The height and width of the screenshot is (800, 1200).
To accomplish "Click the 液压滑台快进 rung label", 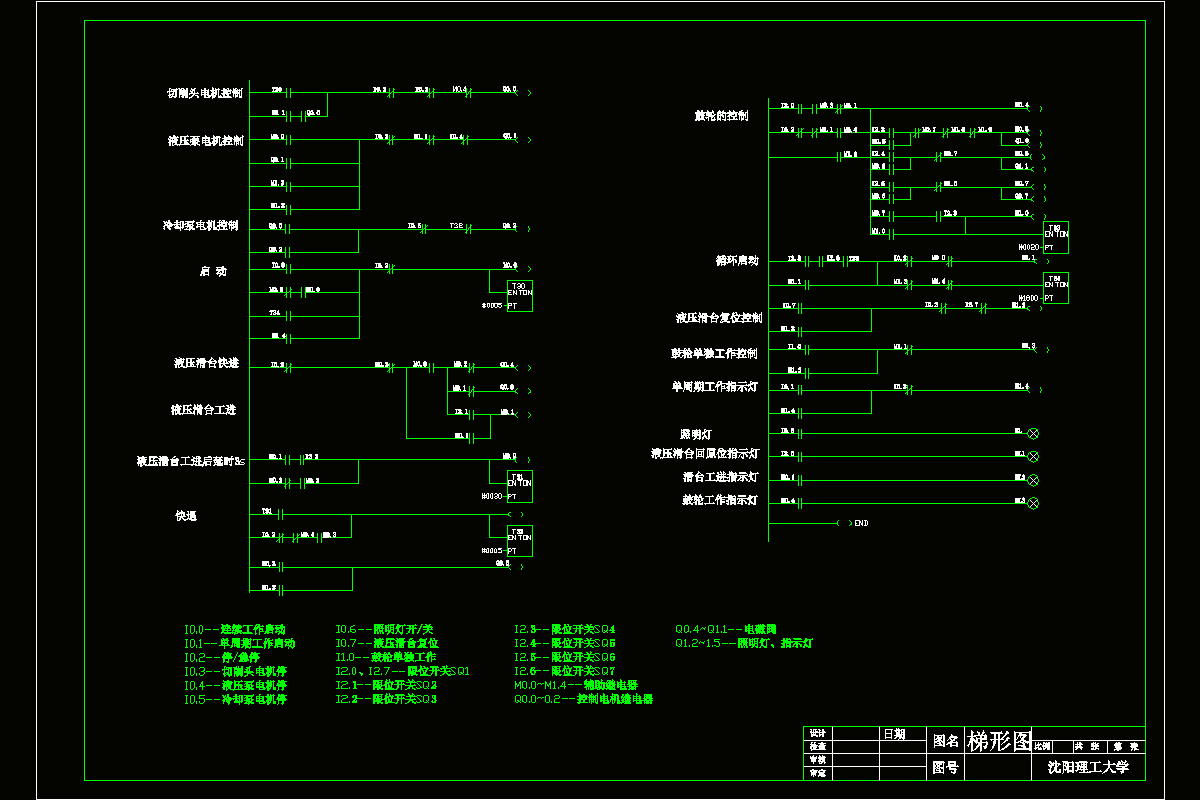I will pos(206,364).
